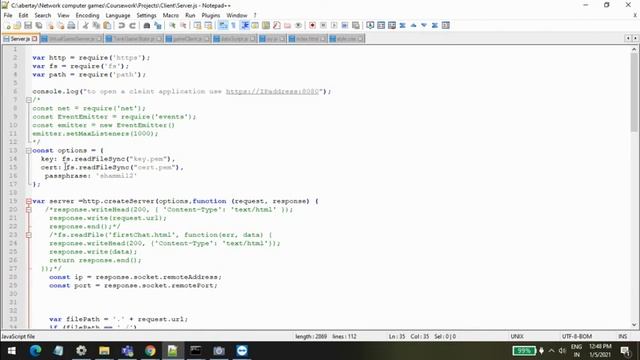Image resolution: width=640 pixels, height=360 pixels.
Task: Open Replace with the find-replace icon
Action: pyautogui.click(x=158, y=26)
